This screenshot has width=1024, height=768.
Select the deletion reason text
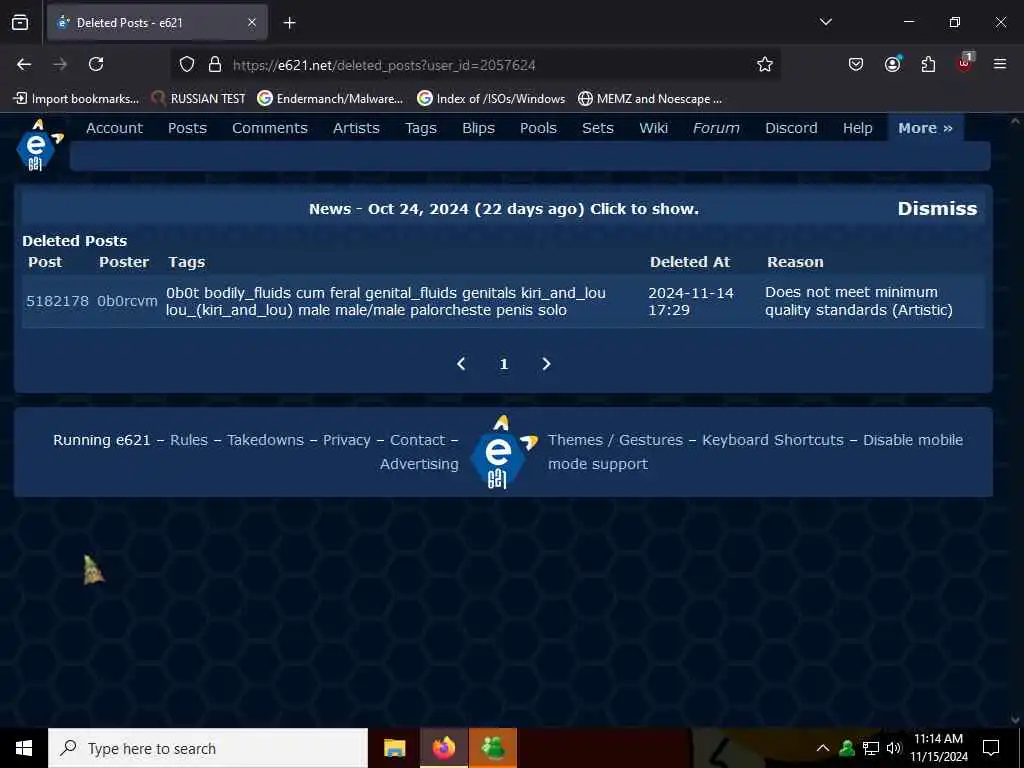(859, 301)
